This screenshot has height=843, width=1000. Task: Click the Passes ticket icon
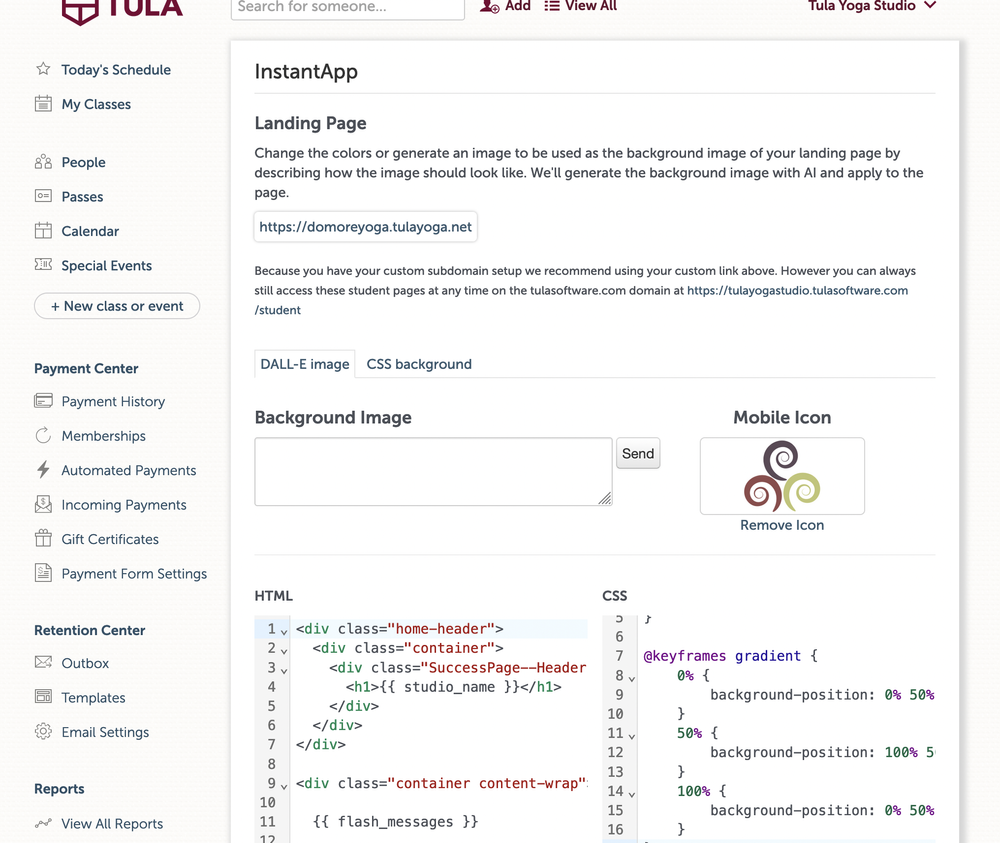[43, 196]
